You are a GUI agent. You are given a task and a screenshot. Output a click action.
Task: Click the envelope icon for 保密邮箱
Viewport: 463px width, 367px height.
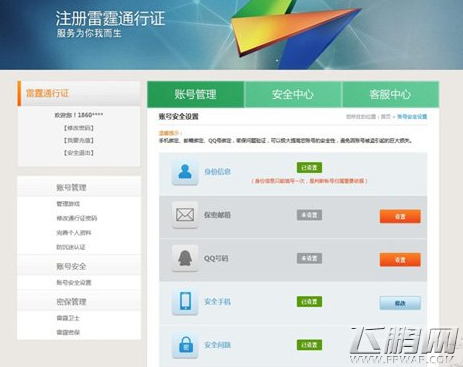(185, 215)
